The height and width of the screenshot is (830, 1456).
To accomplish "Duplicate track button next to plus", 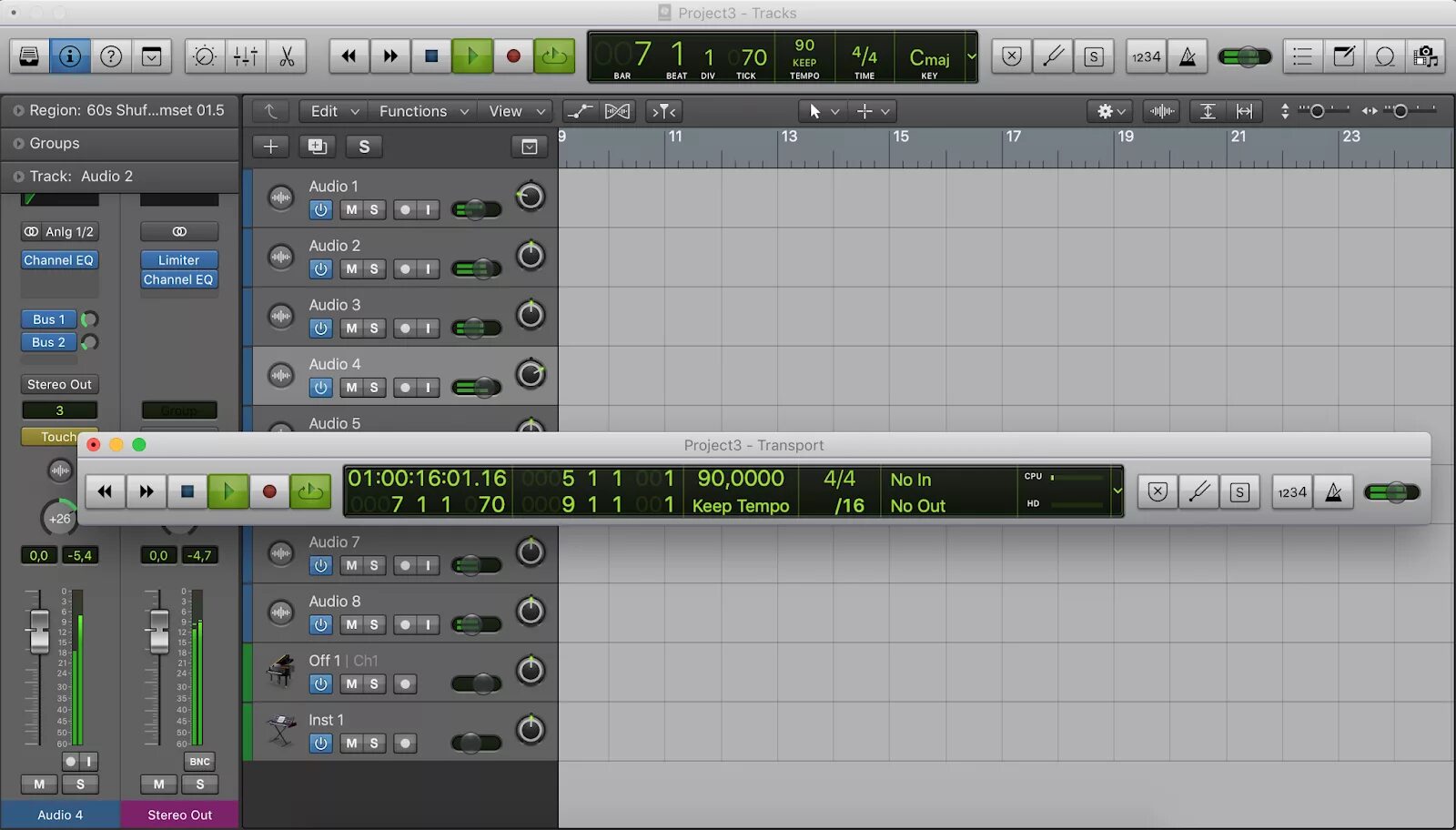I will [x=317, y=147].
